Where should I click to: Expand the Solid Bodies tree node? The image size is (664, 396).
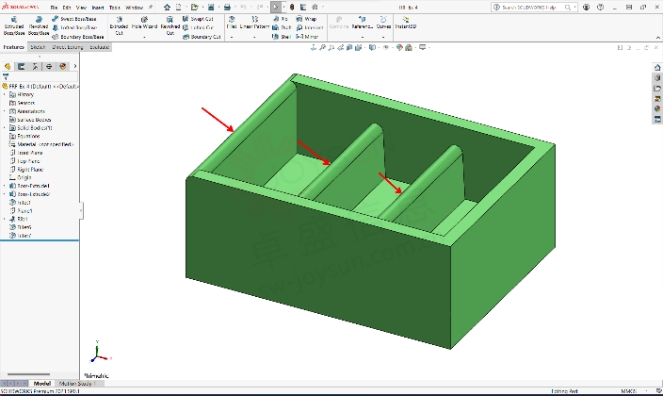5,127
